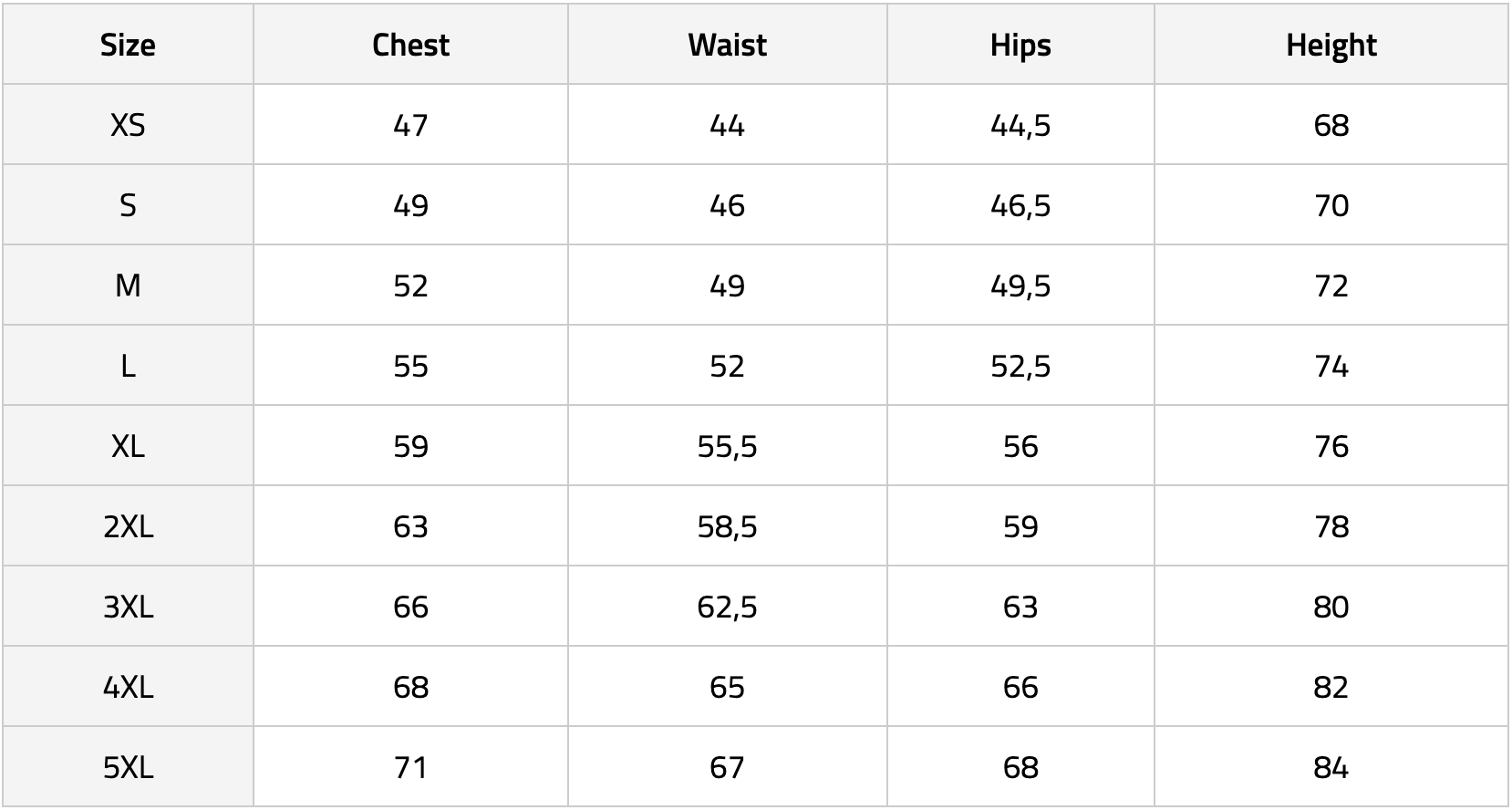Click the Waist column header
Image resolution: width=1512 pixels, height=810 pixels.
pyautogui.click(x=727, y=45)
